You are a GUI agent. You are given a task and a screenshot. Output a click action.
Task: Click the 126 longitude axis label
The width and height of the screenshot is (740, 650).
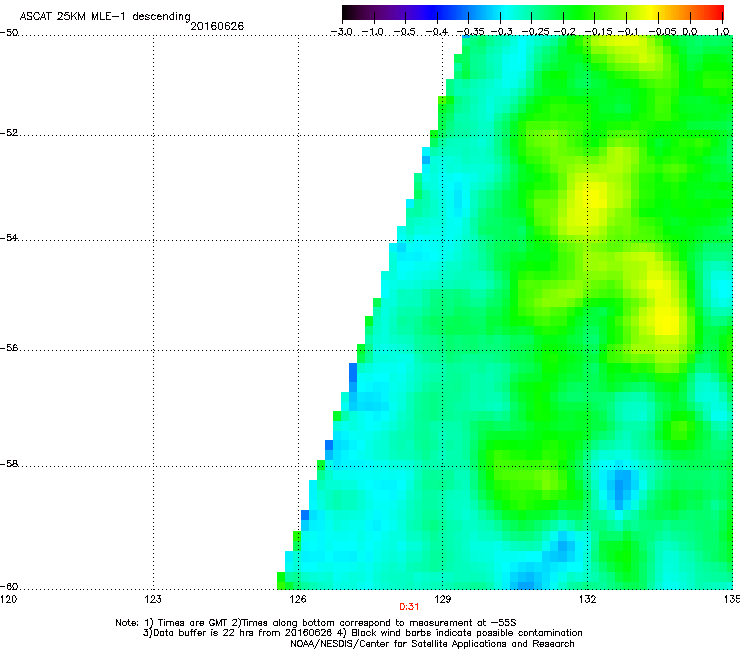click(x=298, y=599)
